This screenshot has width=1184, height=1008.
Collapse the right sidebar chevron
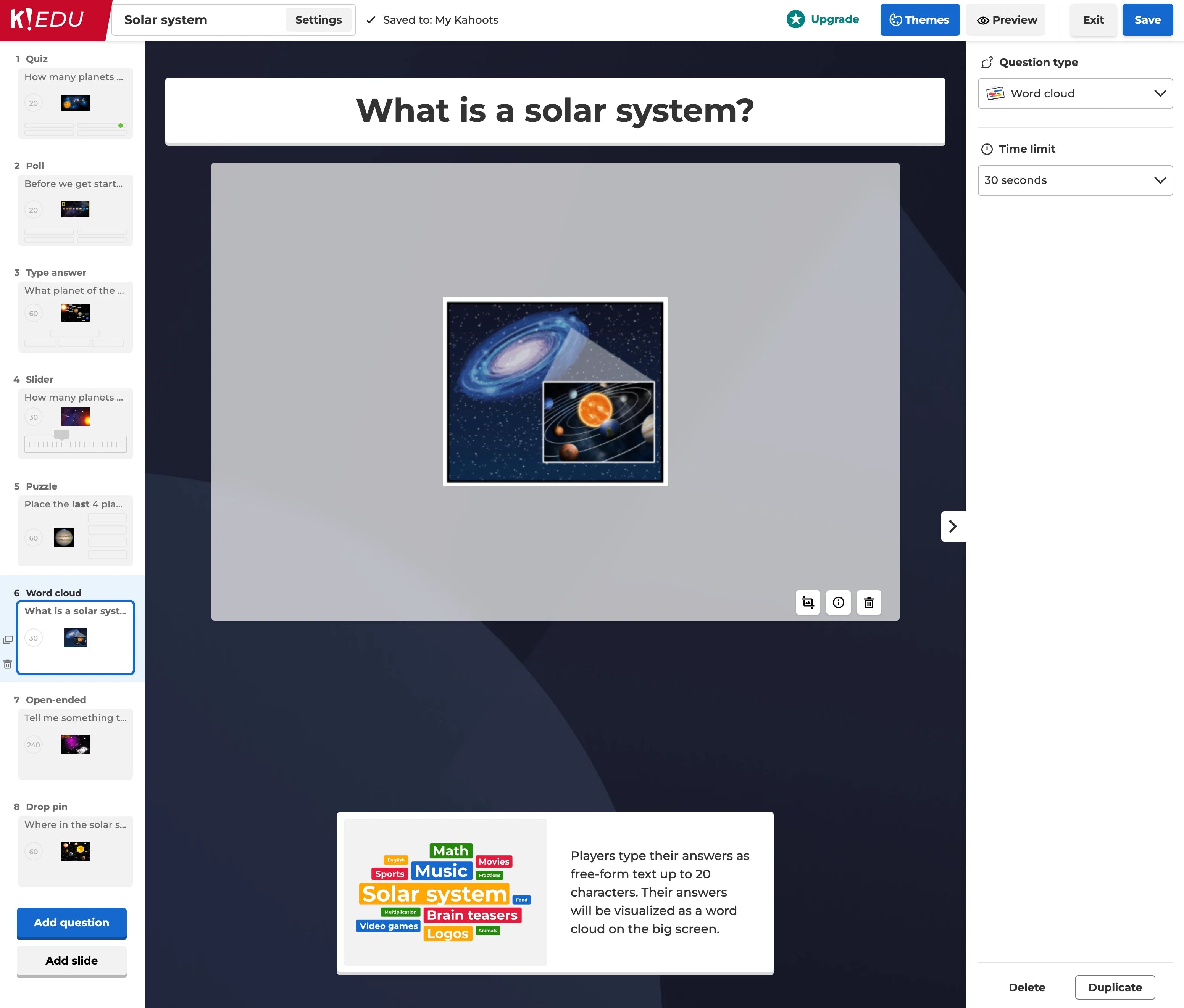pos(953,526)
